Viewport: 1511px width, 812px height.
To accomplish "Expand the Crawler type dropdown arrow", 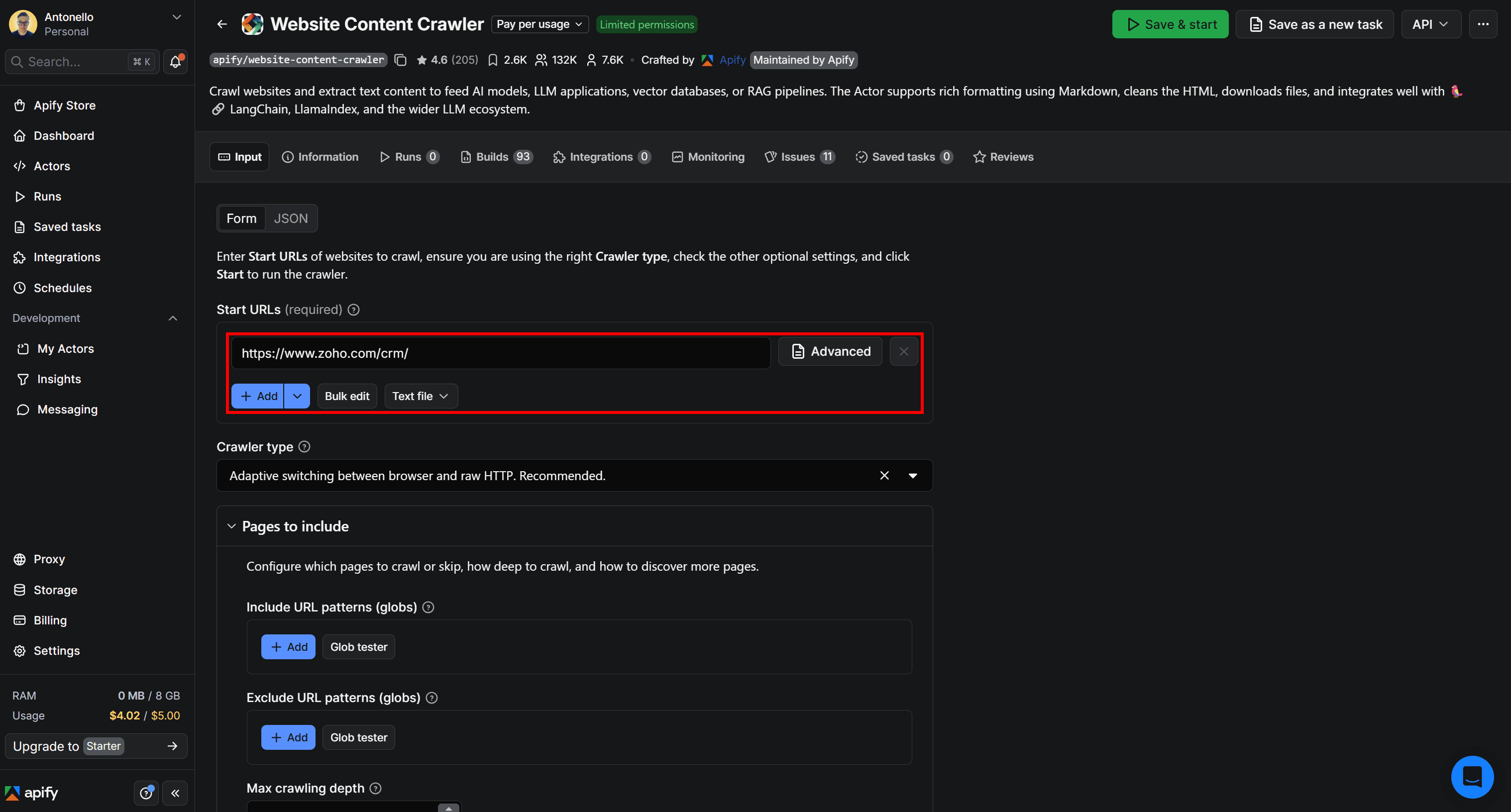I will [912, 476].
